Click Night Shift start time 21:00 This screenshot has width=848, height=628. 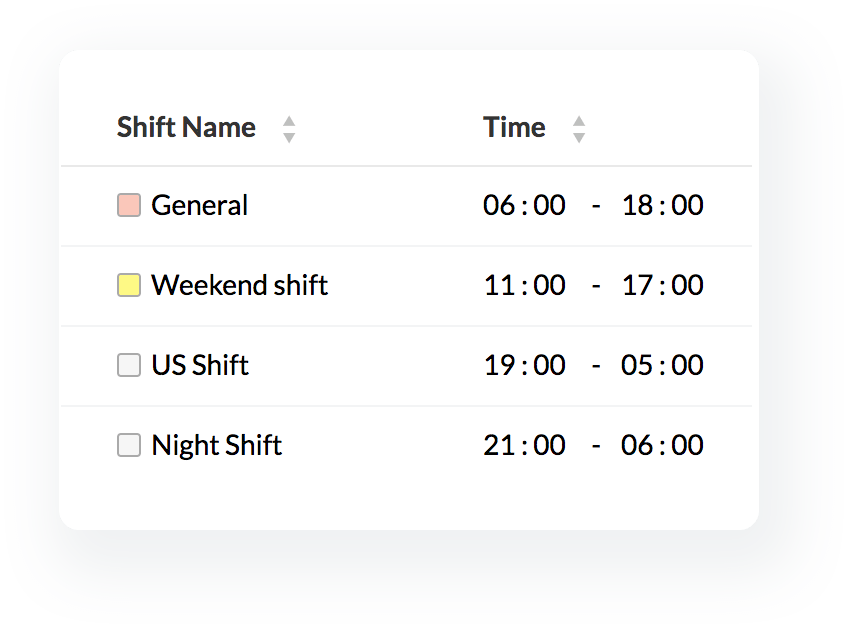click(524, 446)
